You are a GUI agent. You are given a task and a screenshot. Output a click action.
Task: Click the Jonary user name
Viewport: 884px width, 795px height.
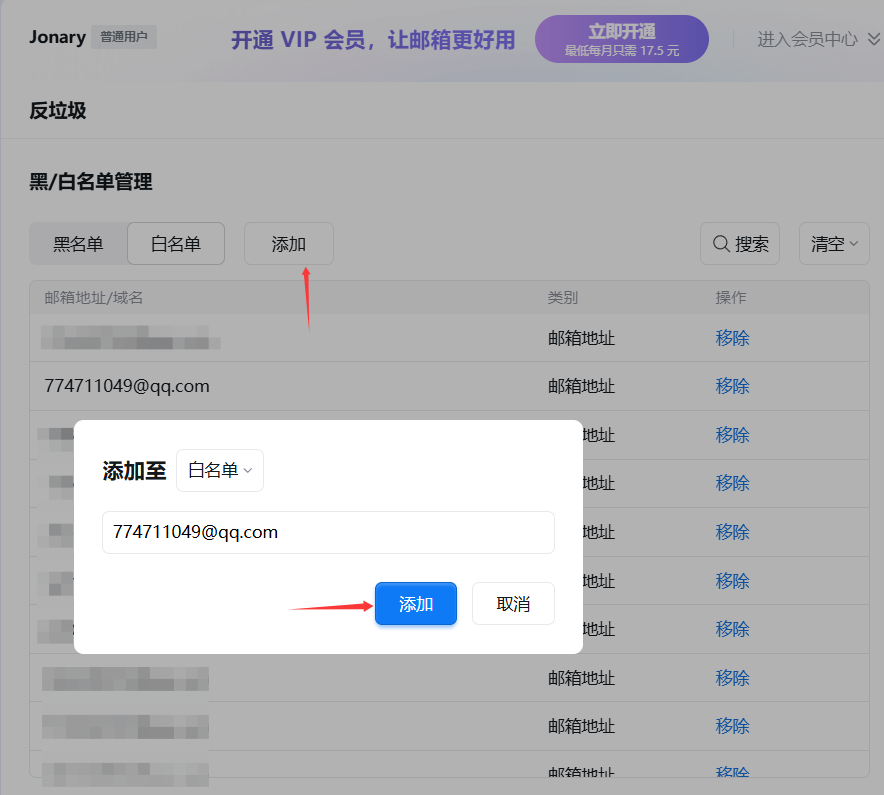[x=58, y=37]
